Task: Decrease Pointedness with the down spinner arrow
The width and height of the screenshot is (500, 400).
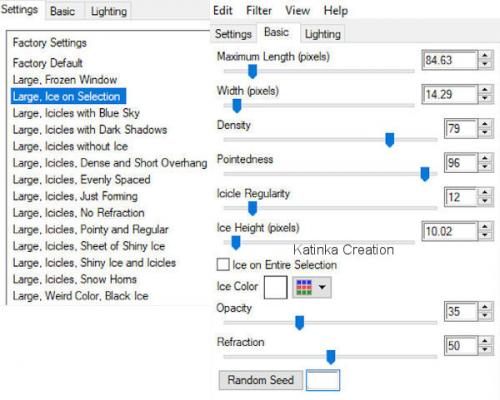Action: coord(485,167)
